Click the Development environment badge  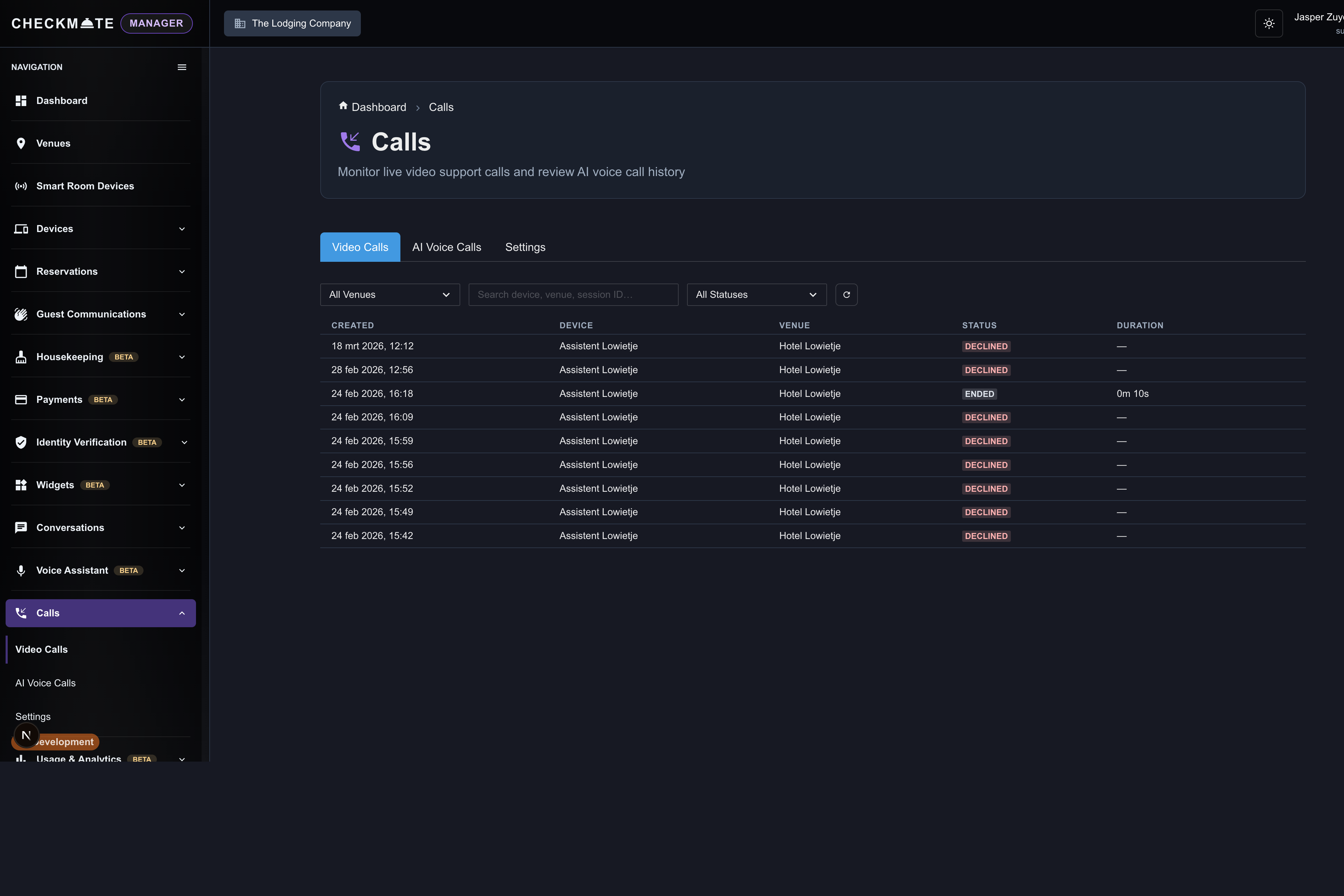(66, 742)
